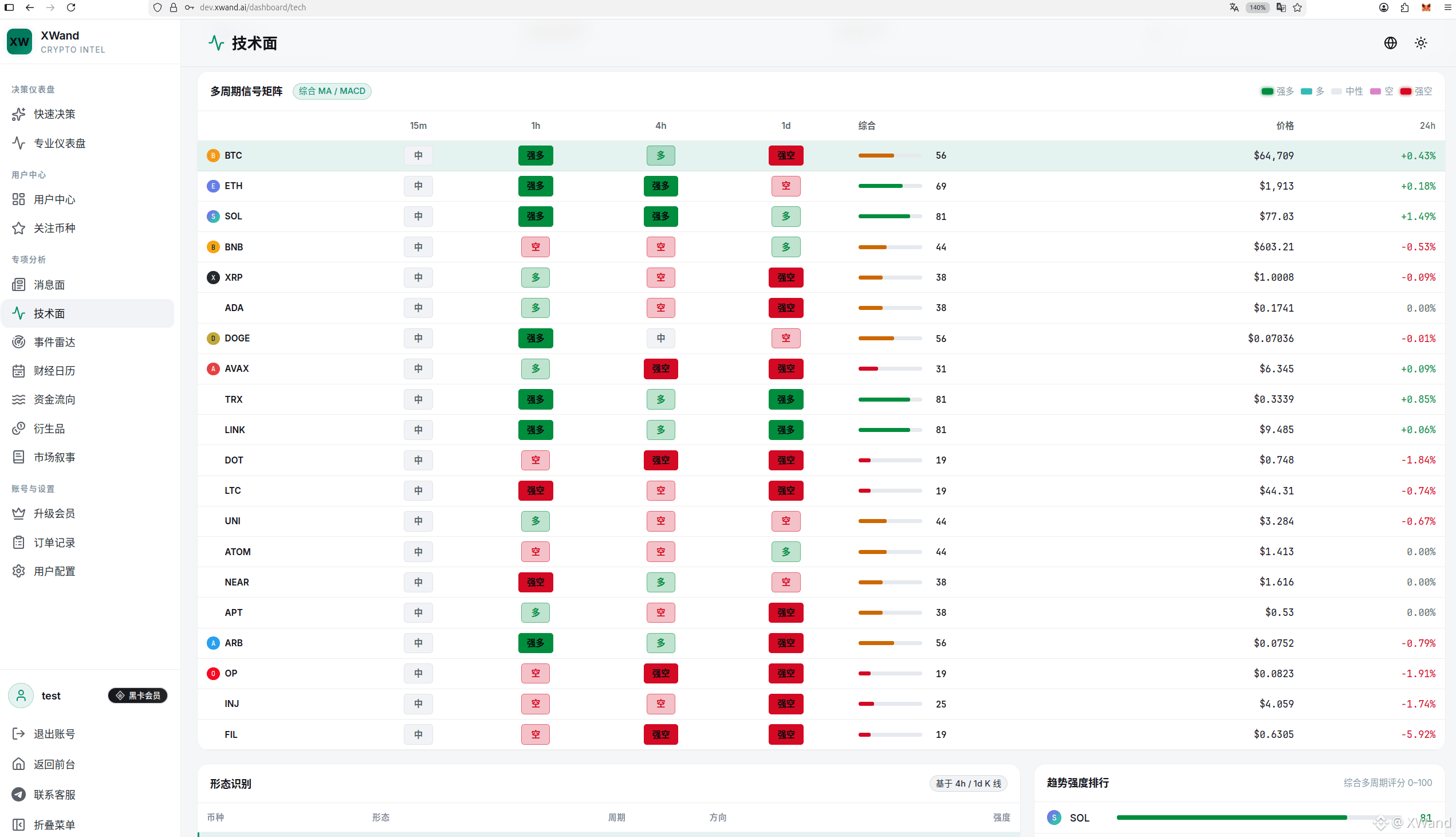
Task: Click the 黑卡会员 badge
Action: (x=138, y=695)
